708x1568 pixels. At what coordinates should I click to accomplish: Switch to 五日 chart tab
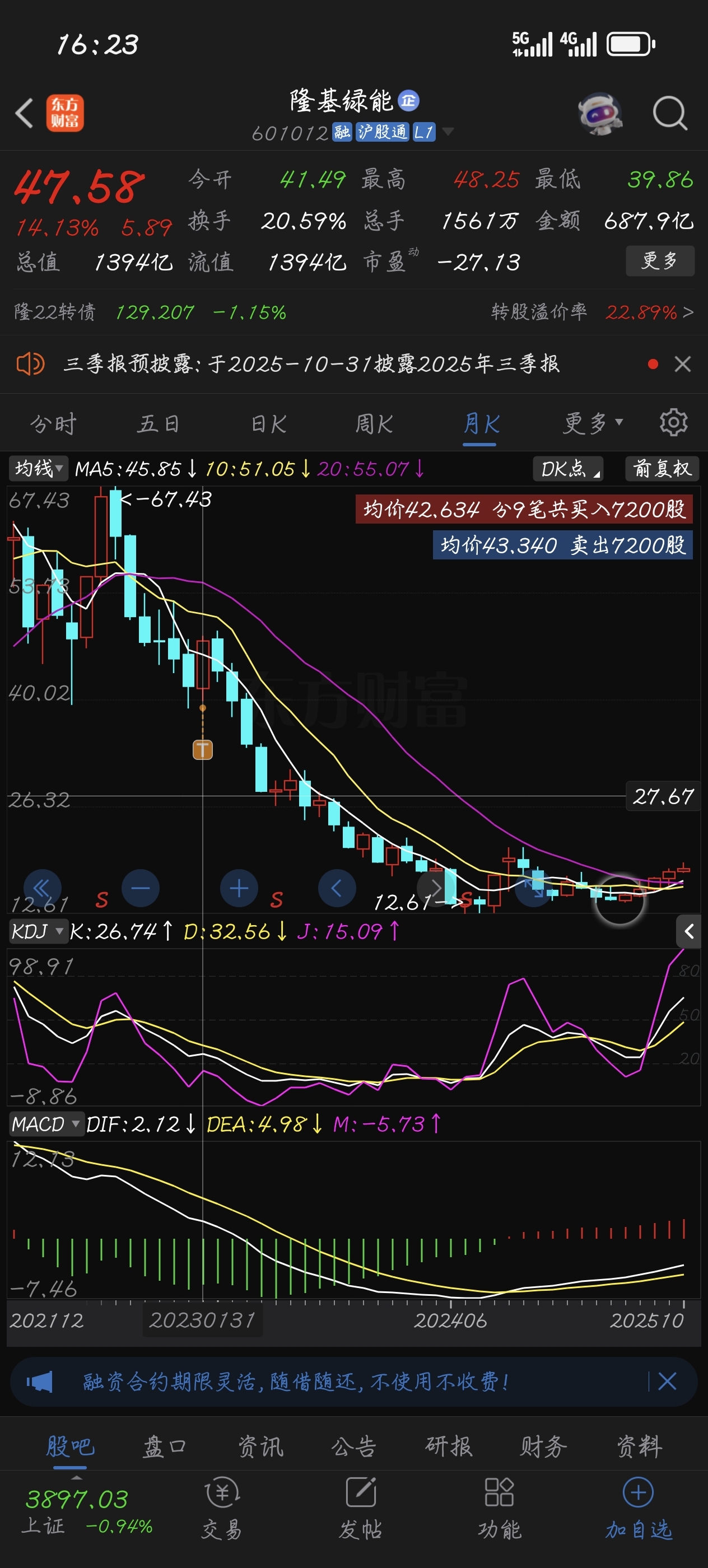[x=159, y=423]
